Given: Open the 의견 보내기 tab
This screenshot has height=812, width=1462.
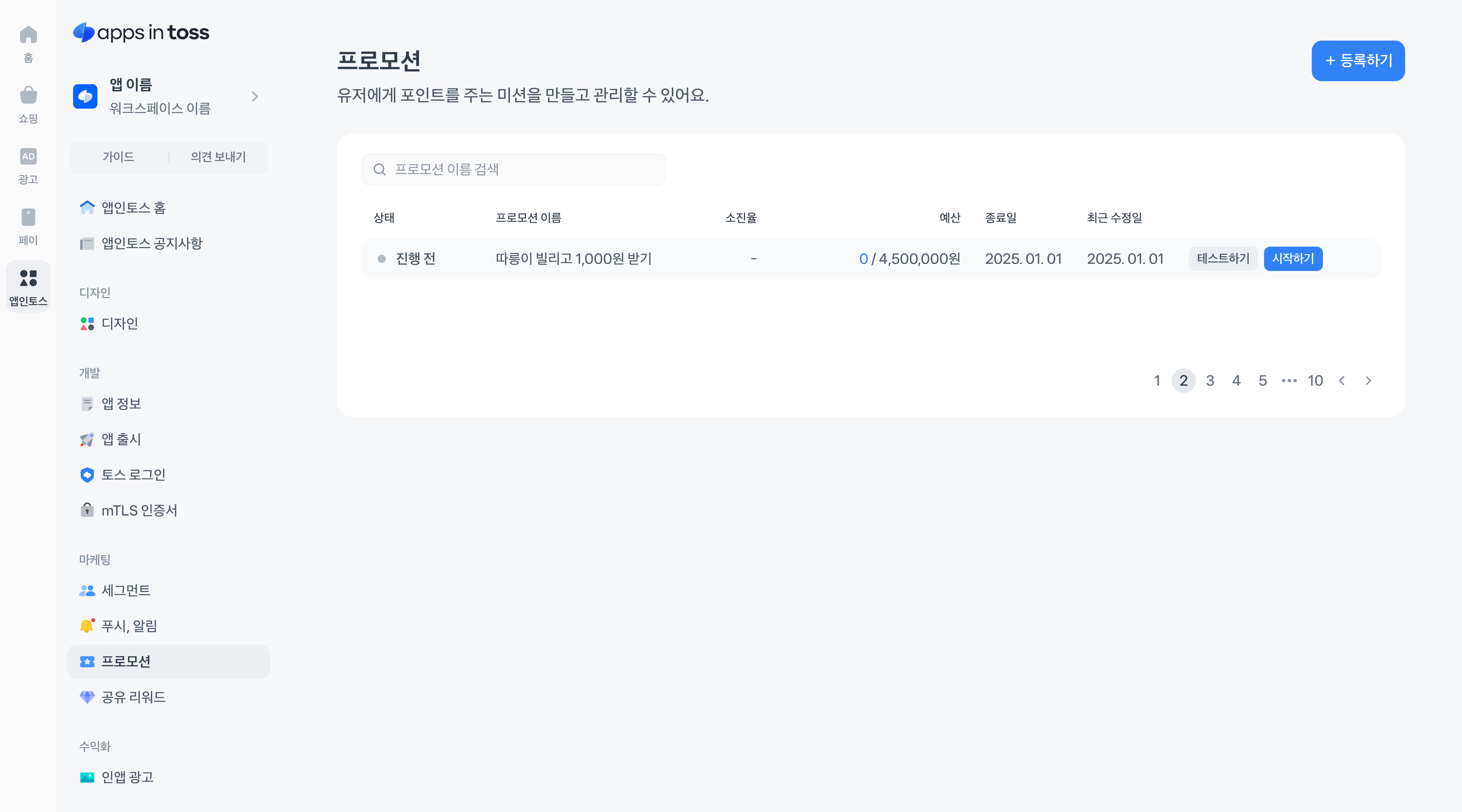Looking at the screenshot, I should tap(218, 157).
